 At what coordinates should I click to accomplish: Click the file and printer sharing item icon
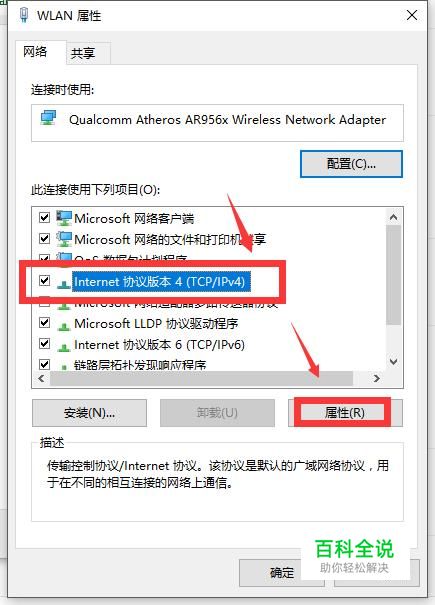(64, 239)
